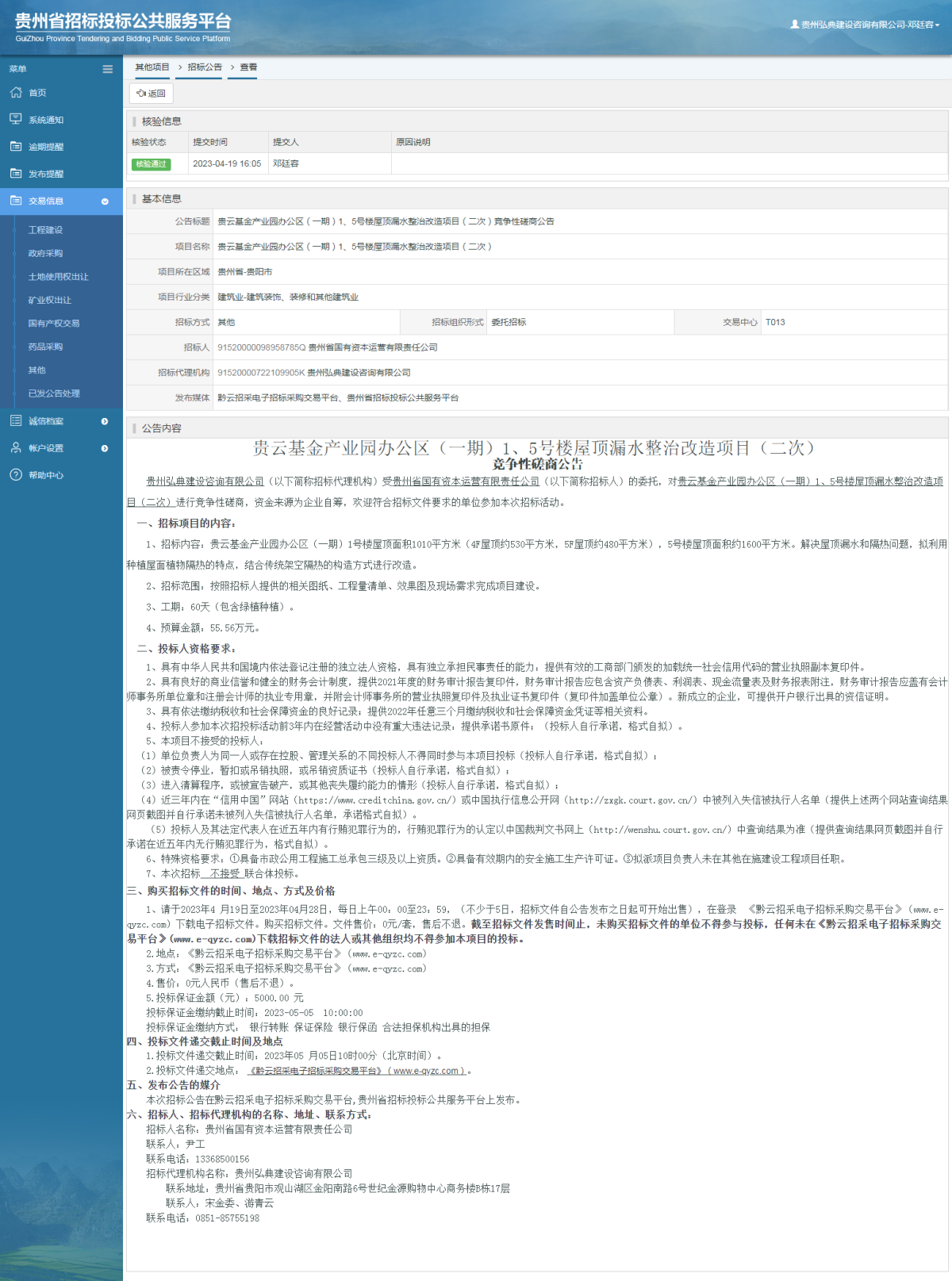The image size is (952, 1281).
Task: Open 已发公告处理 submenu item
Action: click(x=54, y=393)
